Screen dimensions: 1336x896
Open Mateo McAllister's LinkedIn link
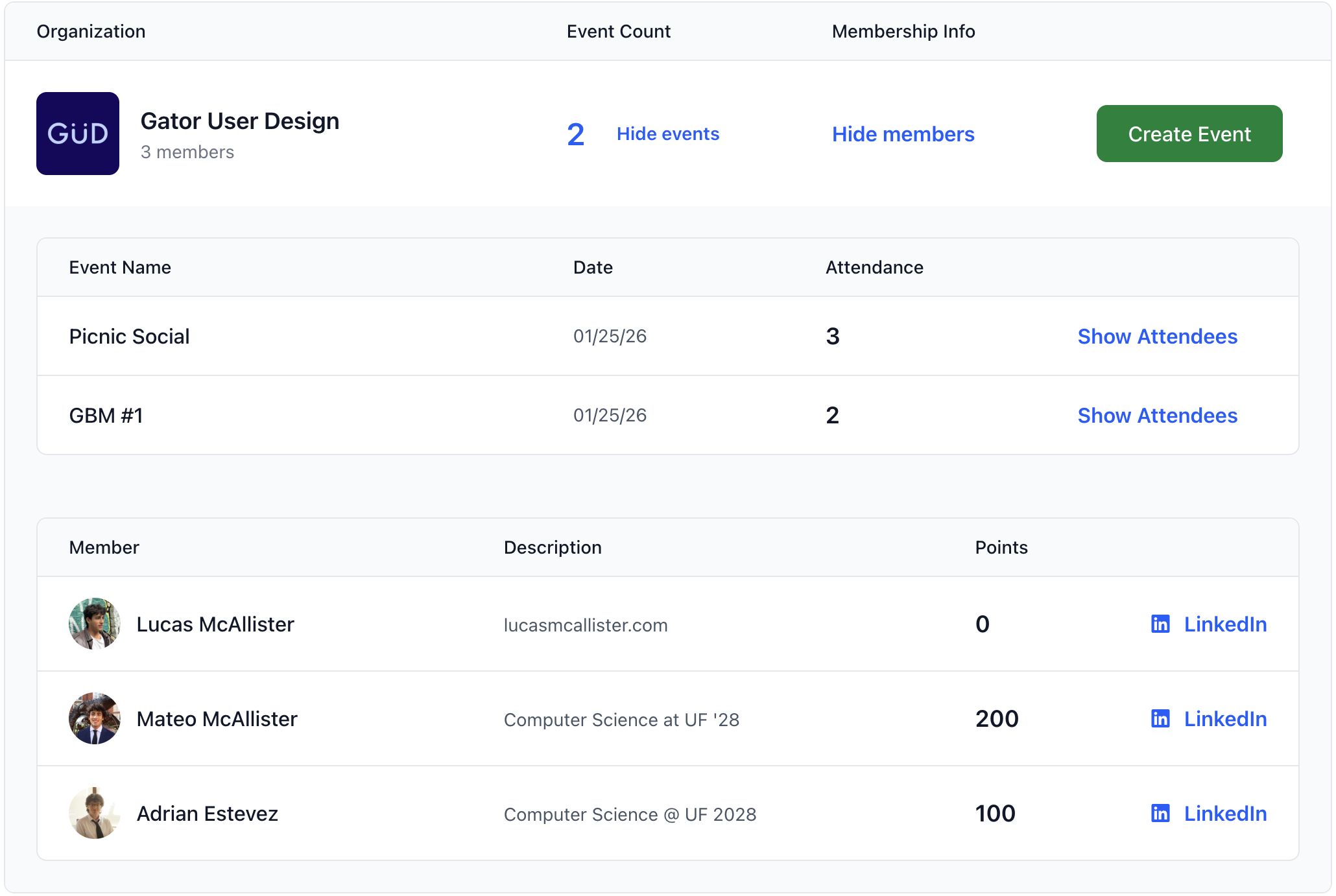click(1224, 718)
